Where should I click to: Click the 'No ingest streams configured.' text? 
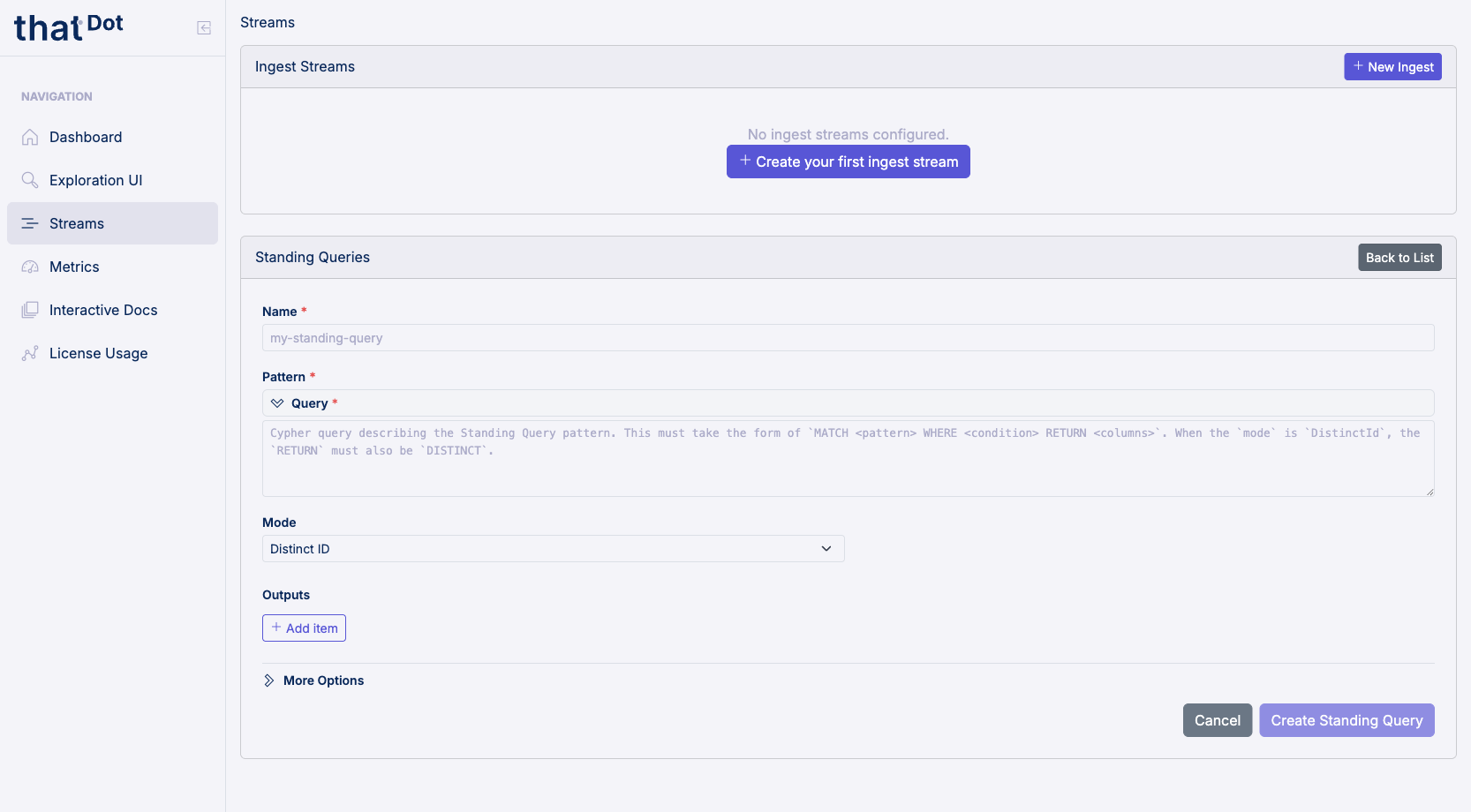[x=848, y=134]
